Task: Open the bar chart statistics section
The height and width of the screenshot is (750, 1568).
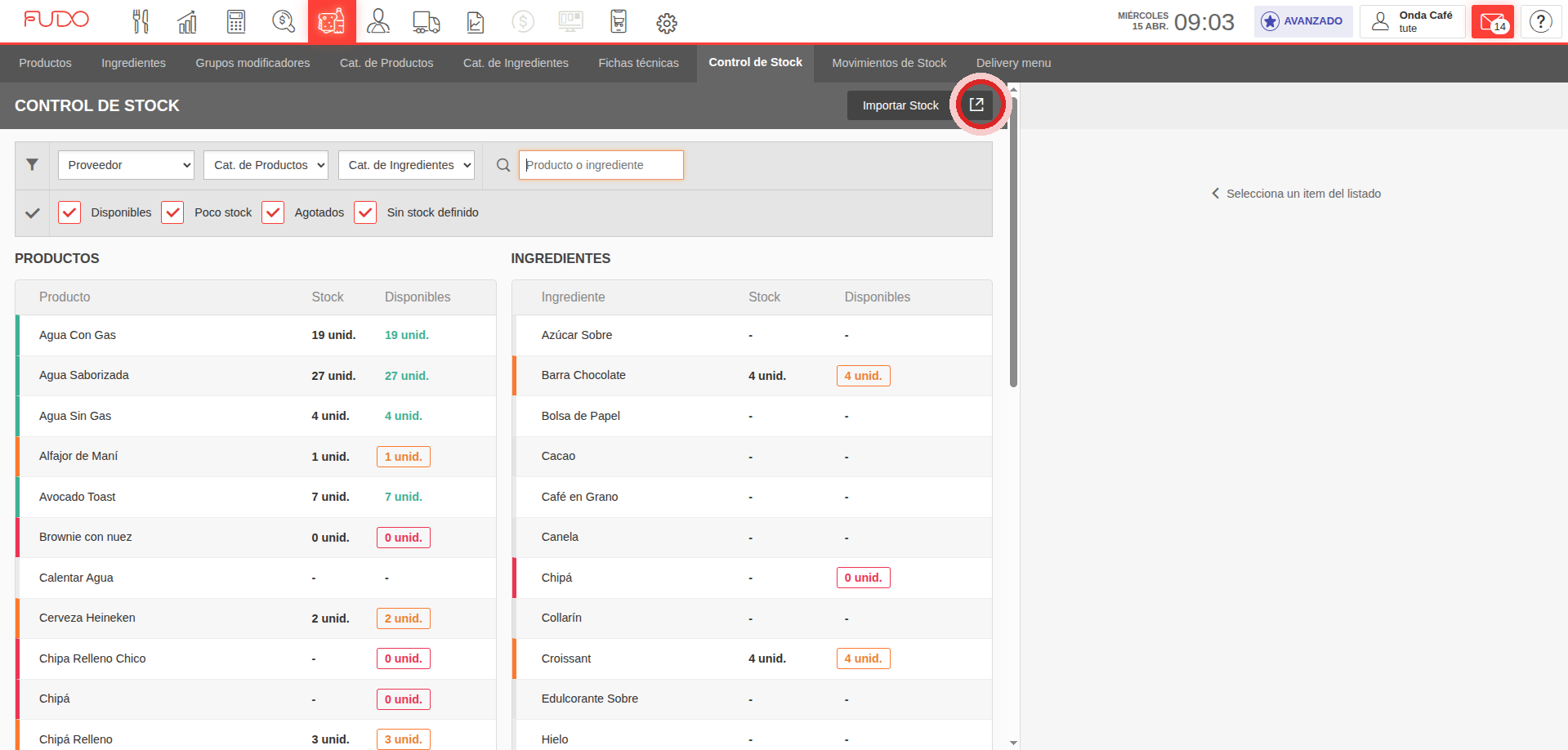Action: [188, 21]
